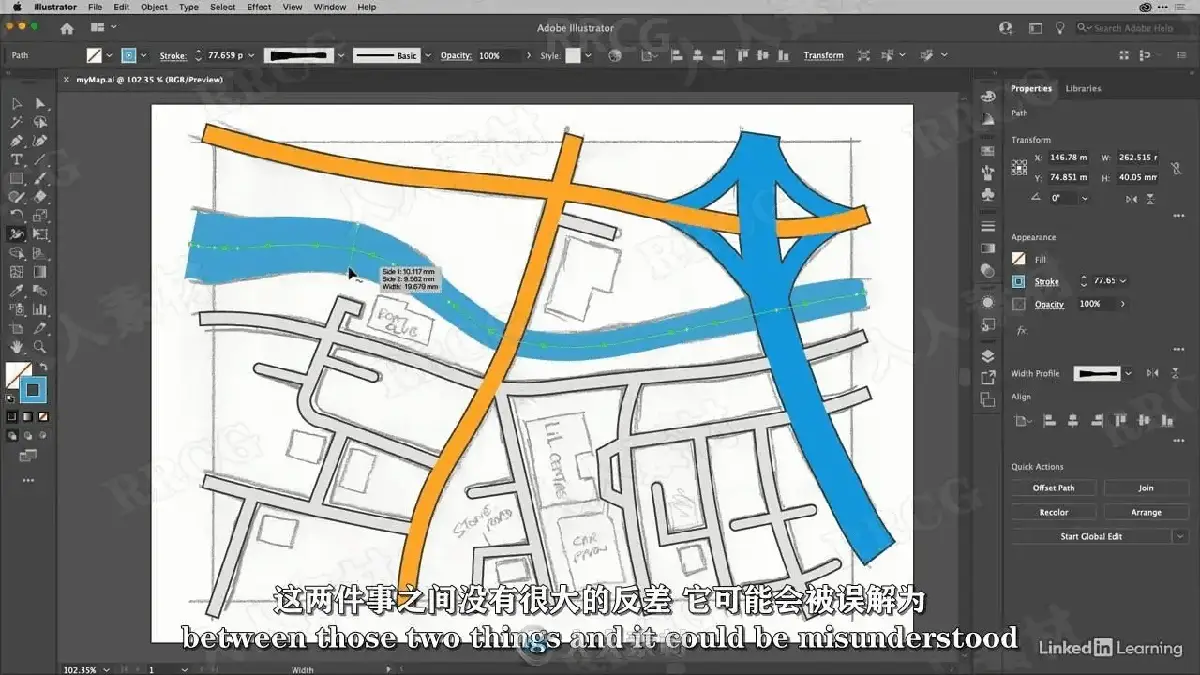Select the Shape Builder tool

click(17, 253)
